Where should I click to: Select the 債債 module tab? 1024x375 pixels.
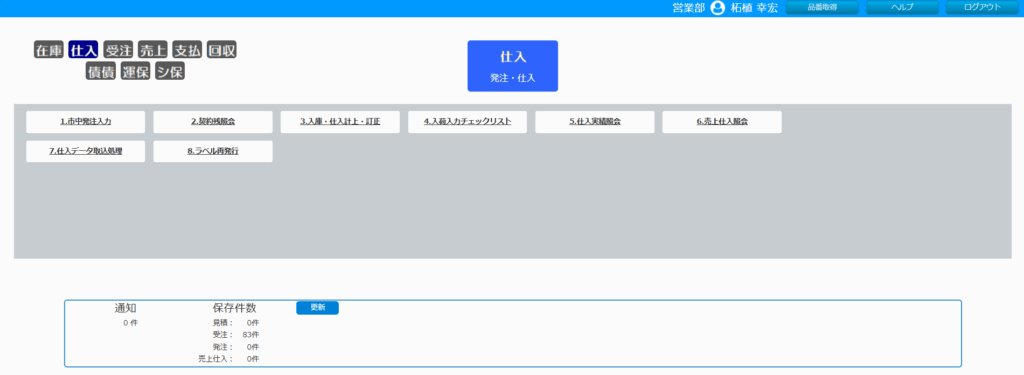point(101,72)
